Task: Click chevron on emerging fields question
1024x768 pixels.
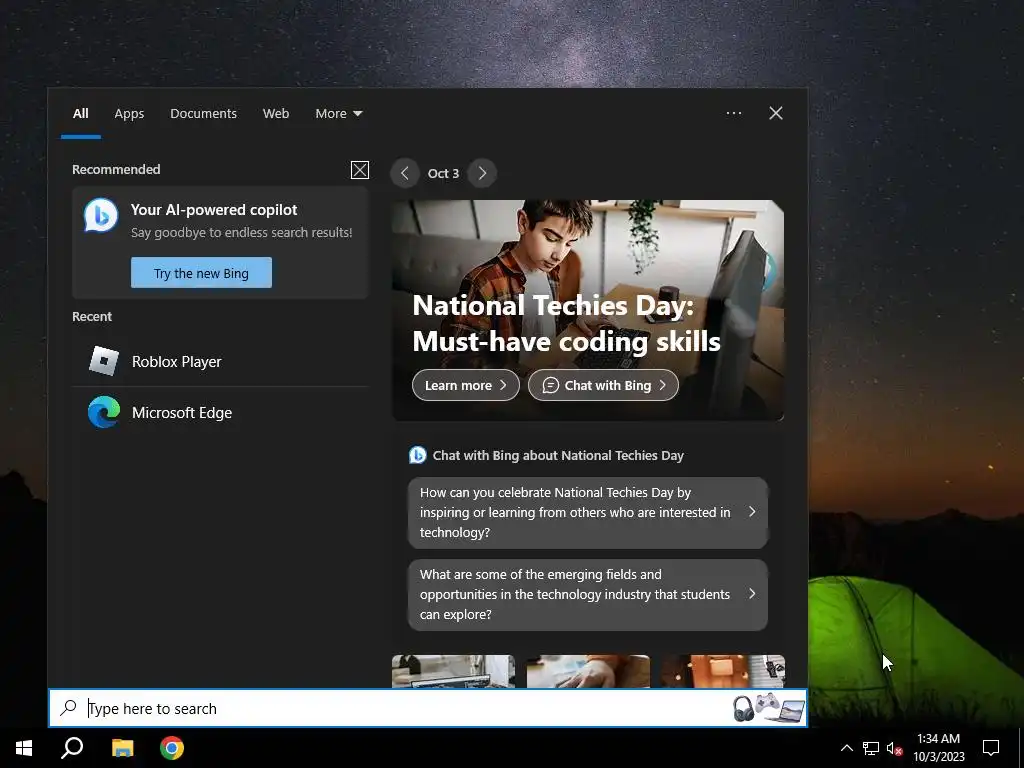Action: 752,594
